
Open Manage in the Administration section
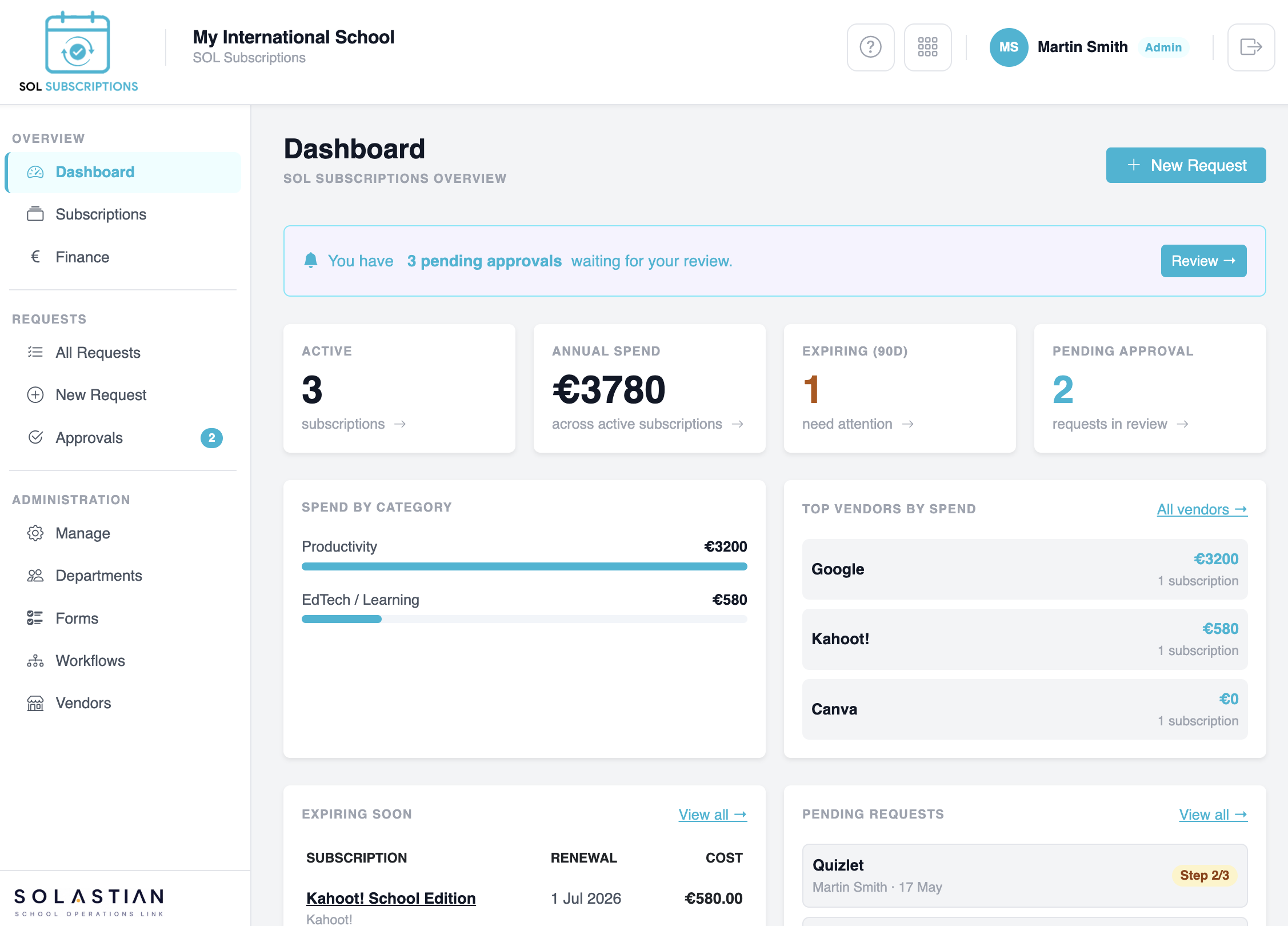point(123,533)
